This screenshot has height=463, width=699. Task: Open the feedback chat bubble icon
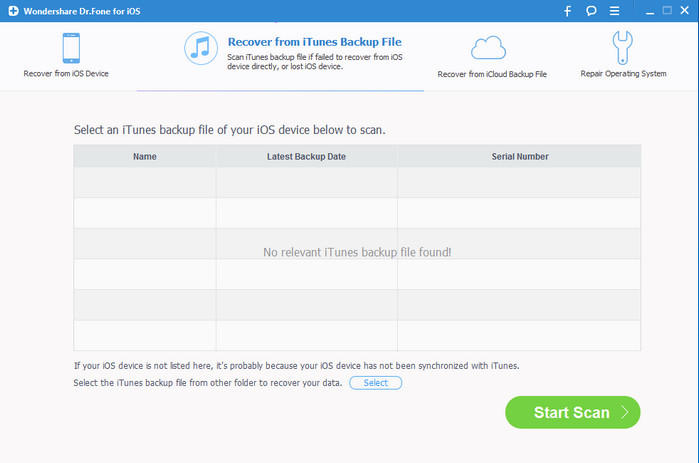[591, 11]
